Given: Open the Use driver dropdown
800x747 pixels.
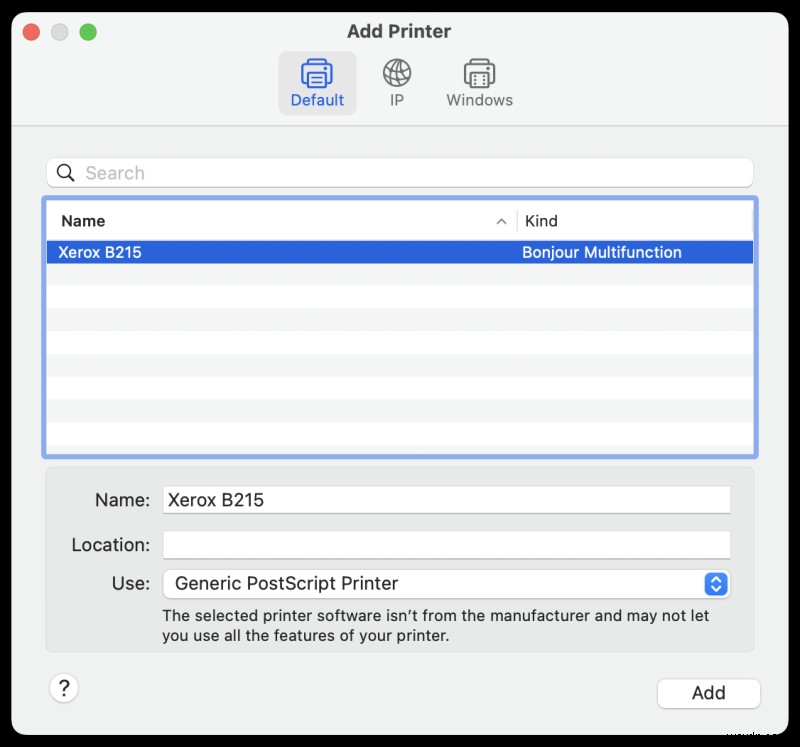Looking at the screenshot, I should (446, 584).
